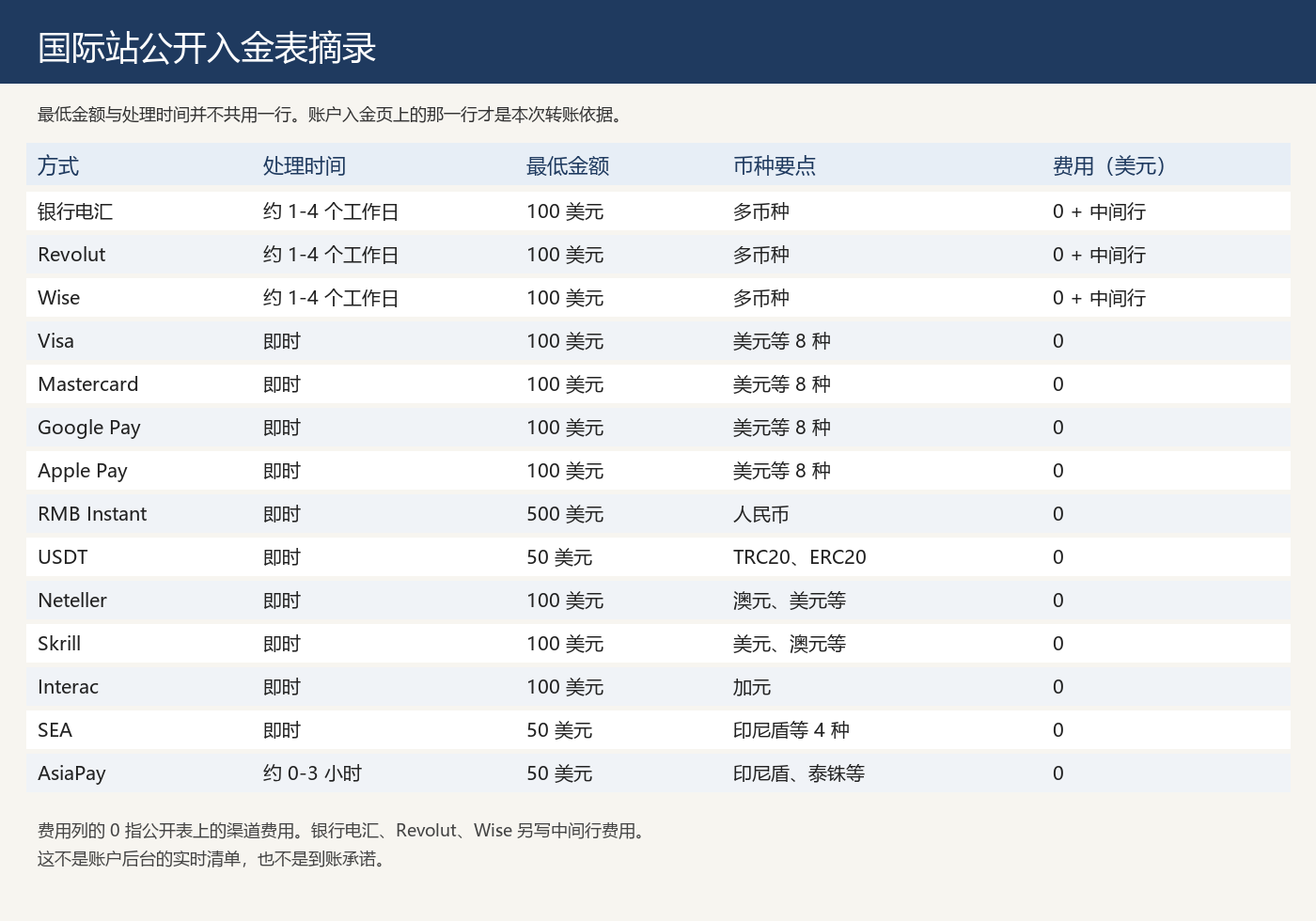The height and width of the screenshot is (921, 1316).
Task: Click the USDT method cell
Action: [63, 557]
